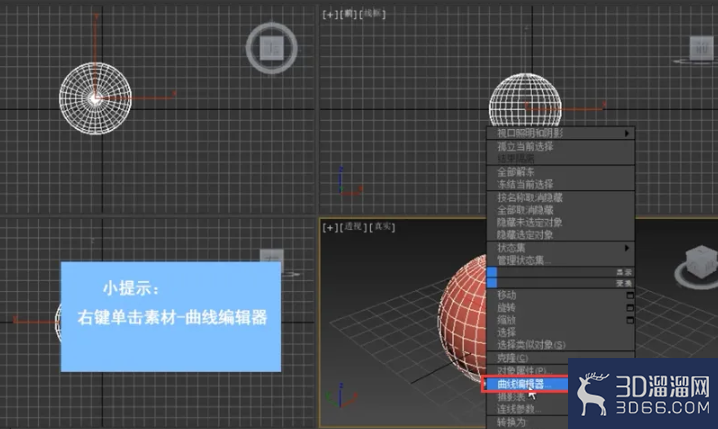Choose 克隆(C) menu entry

[512, 358]
